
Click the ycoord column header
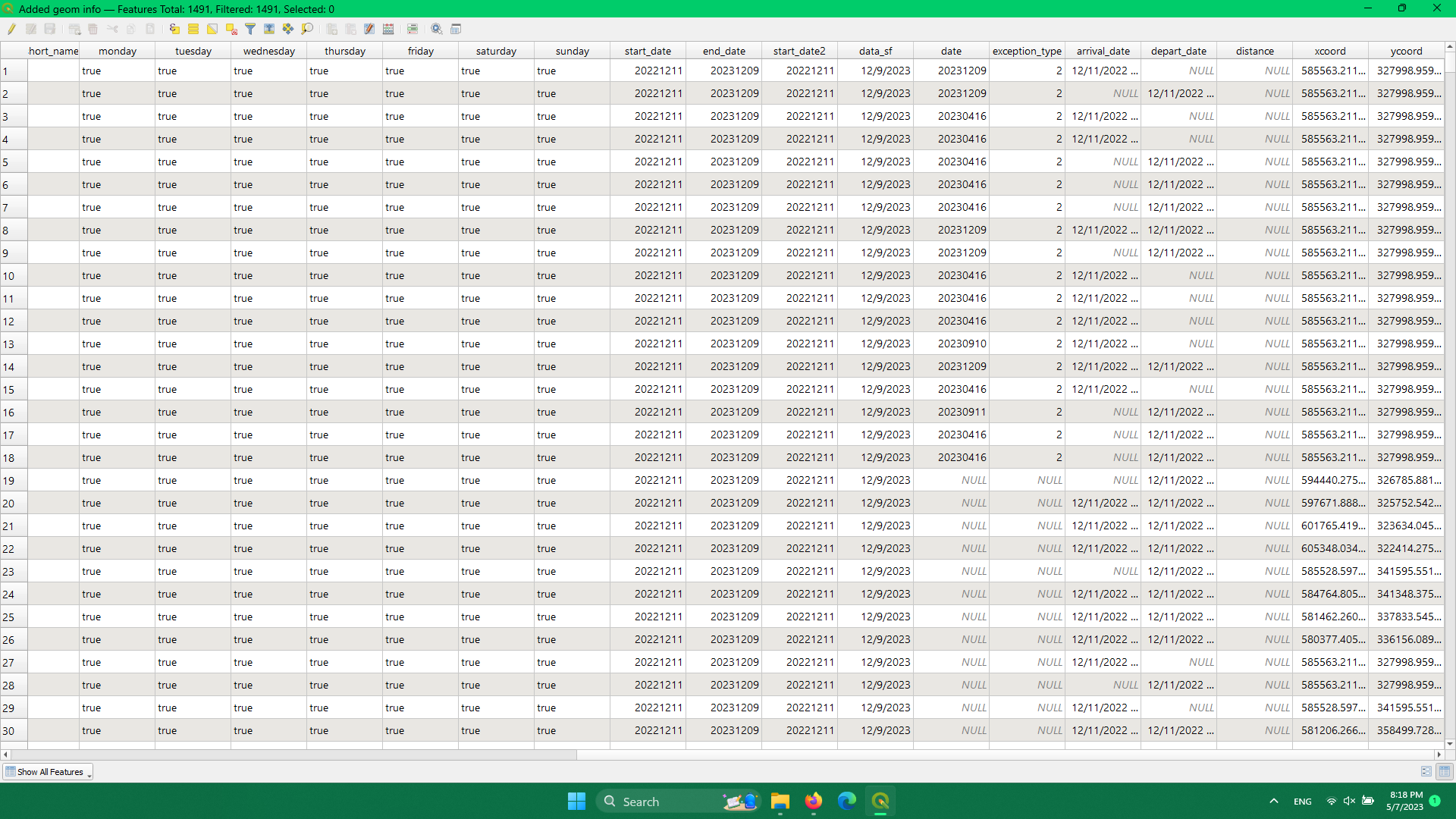(1407, 51)
